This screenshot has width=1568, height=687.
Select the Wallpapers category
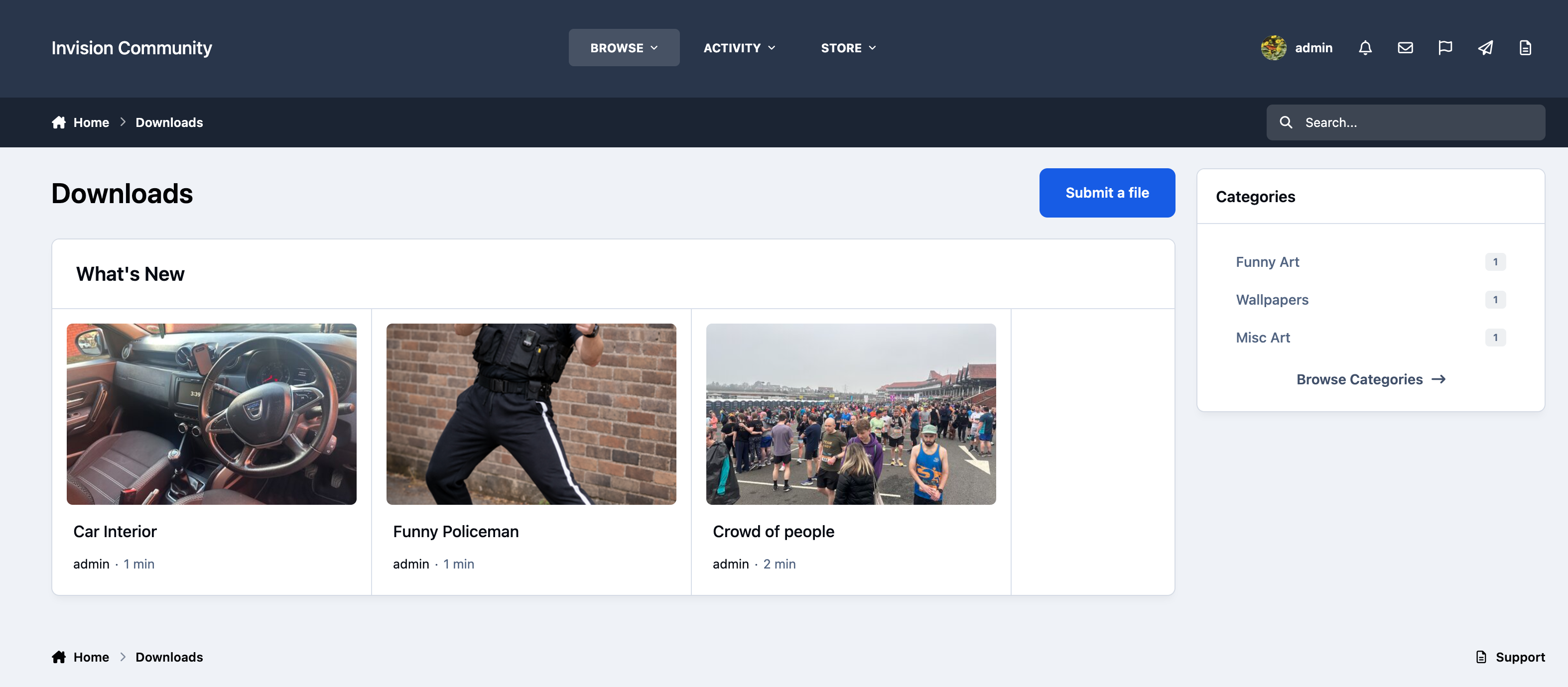tap(1272, 299)
